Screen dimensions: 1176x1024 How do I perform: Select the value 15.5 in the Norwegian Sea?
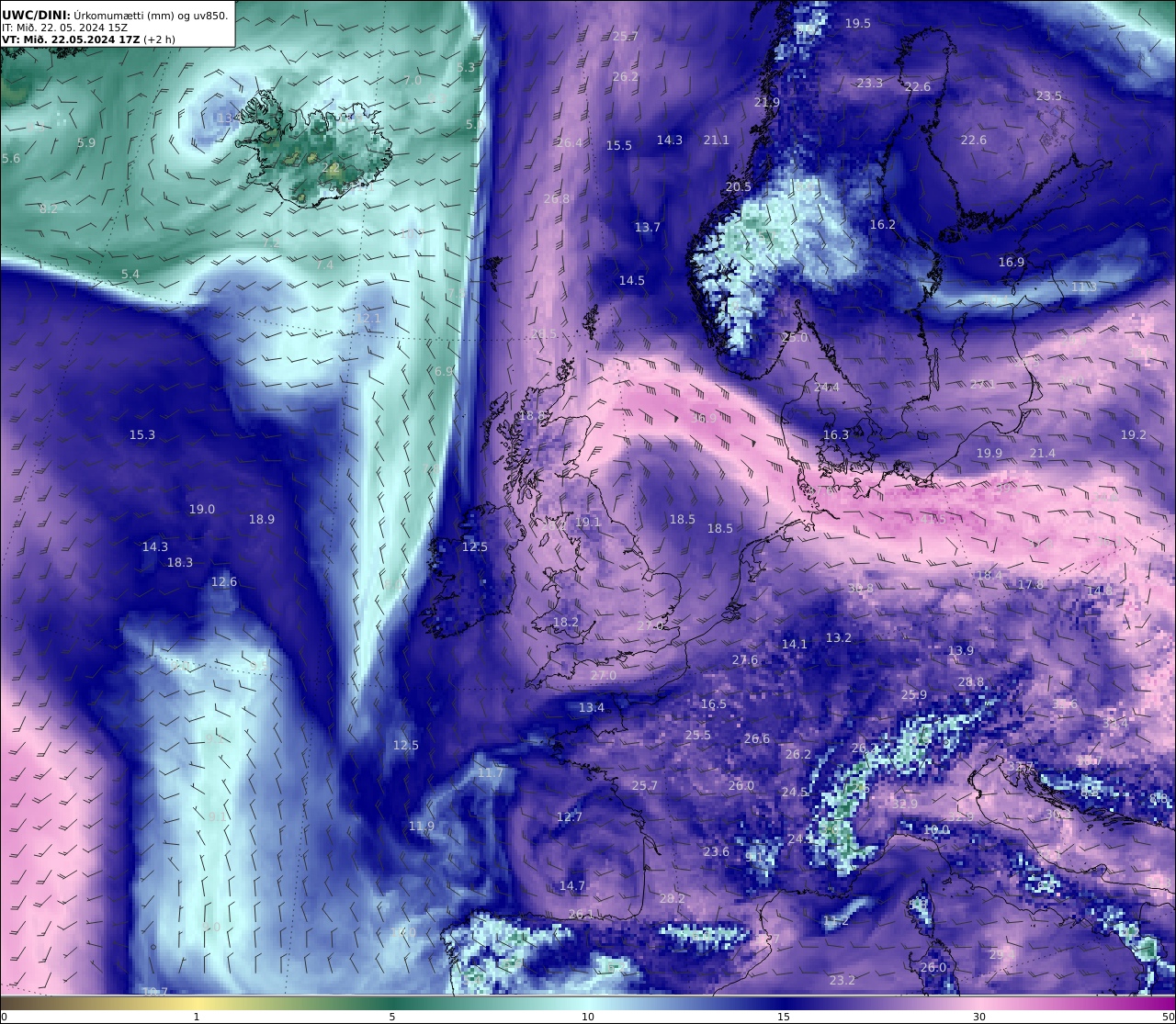point(619,145)
